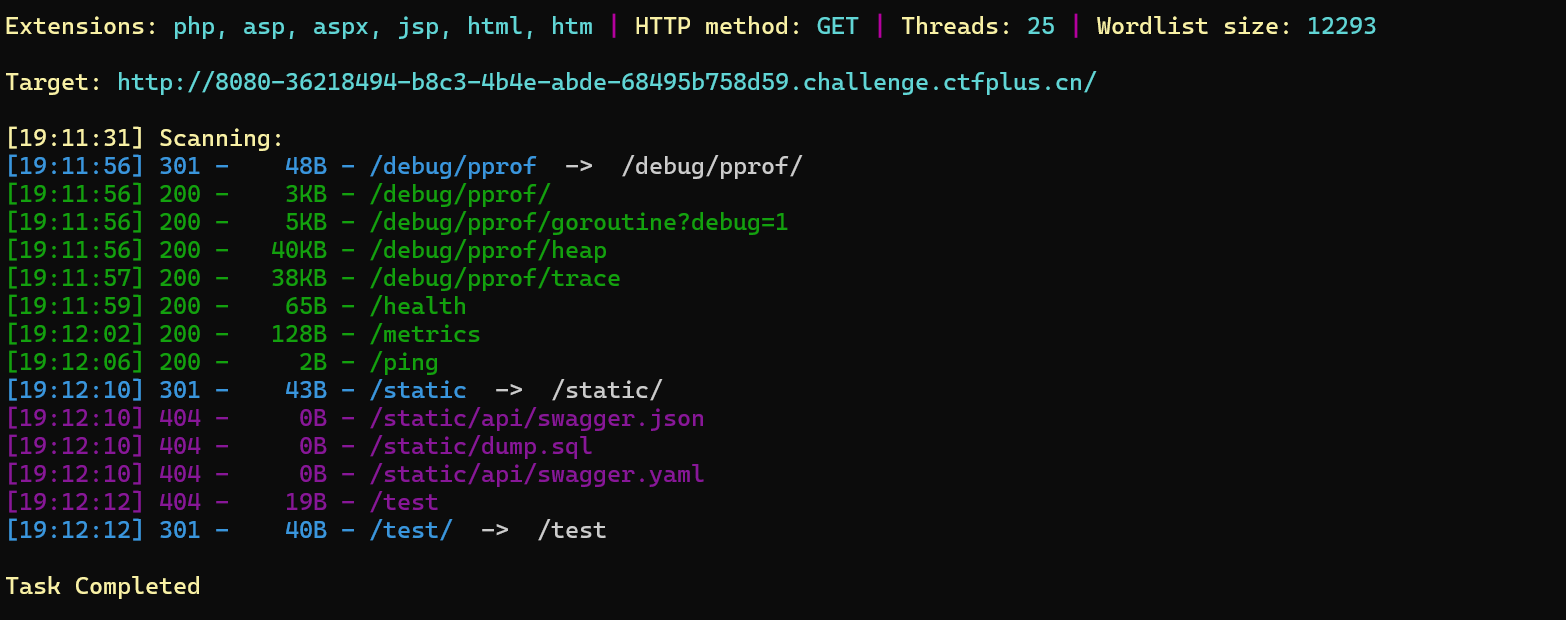Click the Task Completed message
Viewport: 1566px width, 620px height.
coord(103,586)
